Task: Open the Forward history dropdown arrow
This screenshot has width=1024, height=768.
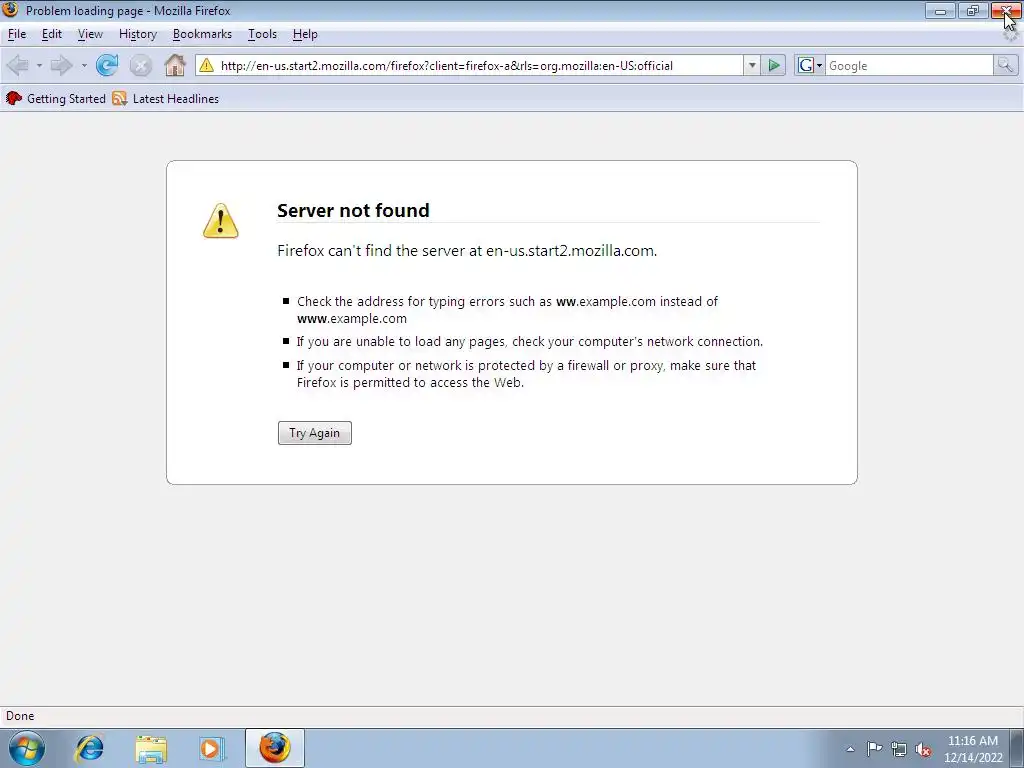Action: click(x=84, y=65)
